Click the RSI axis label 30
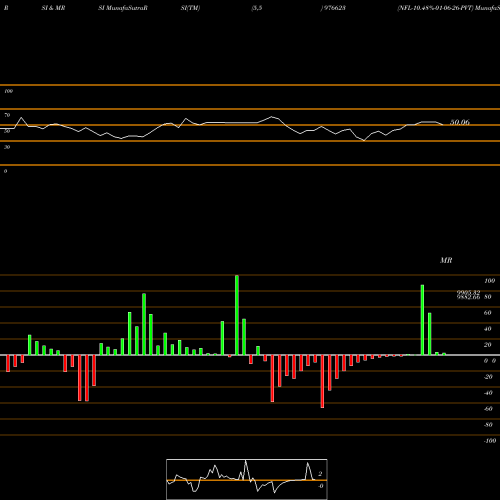This screenshot has width=500, height=500. point(7,147)
